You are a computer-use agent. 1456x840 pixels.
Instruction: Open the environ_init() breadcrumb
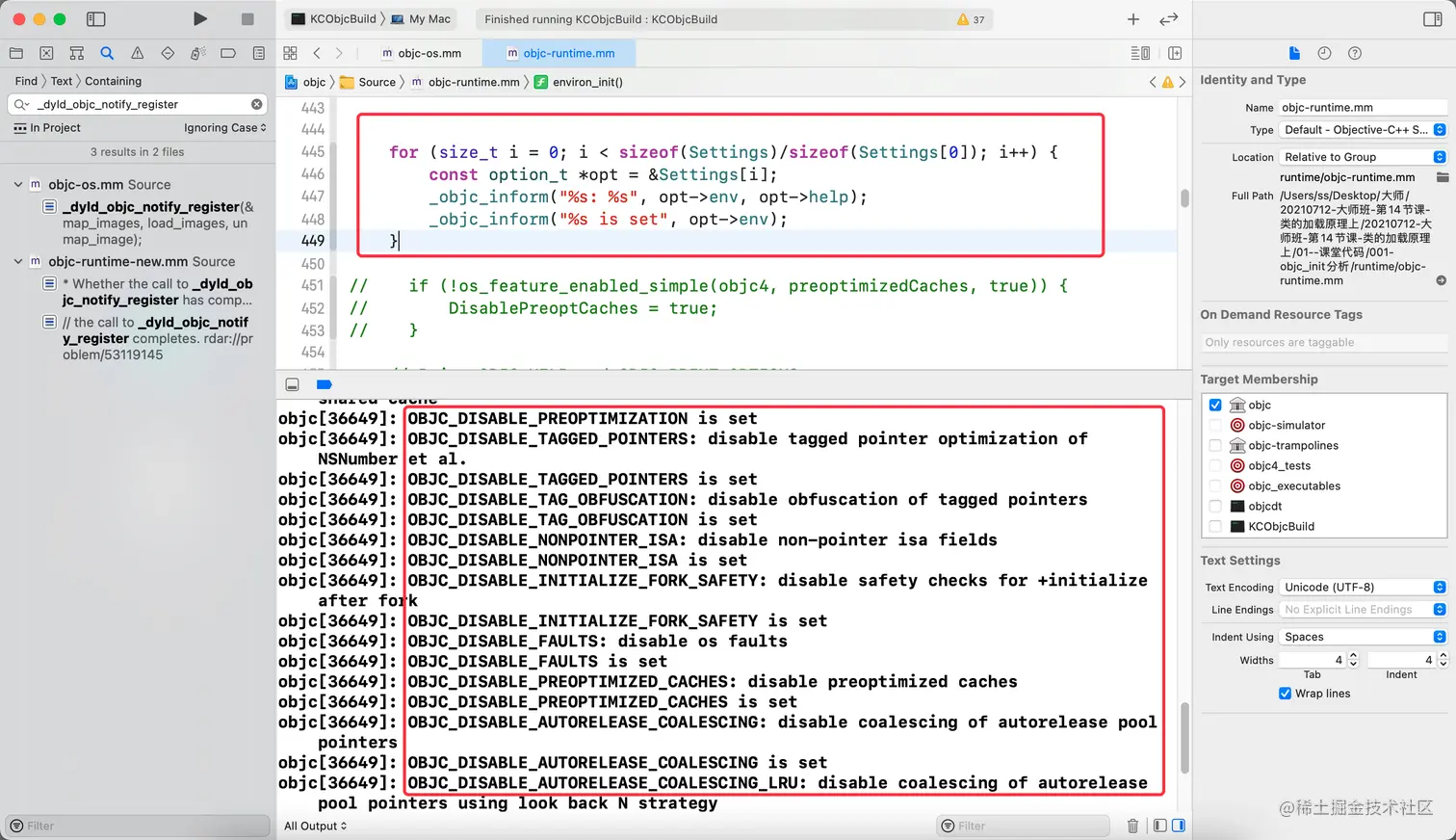(x=579, y=83)
